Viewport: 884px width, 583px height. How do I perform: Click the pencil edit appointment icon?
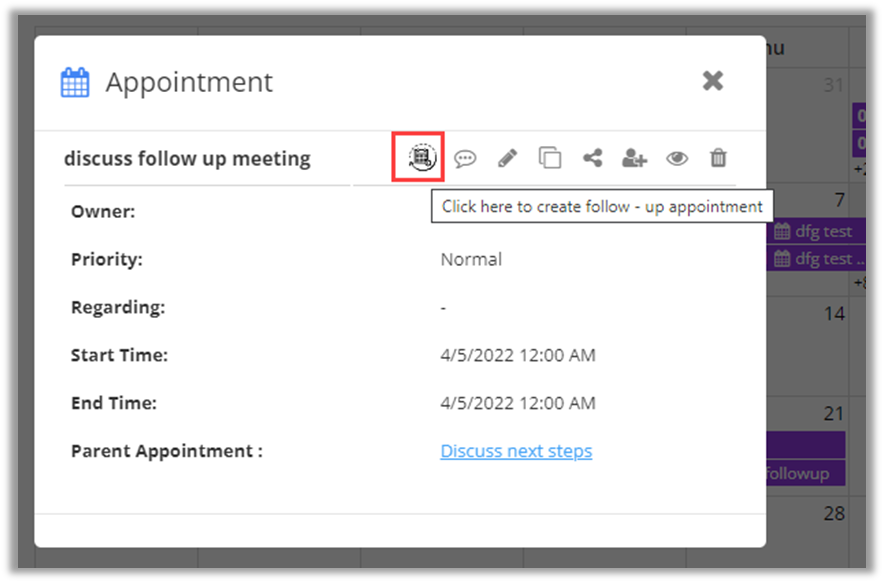click(x=507, y=158)
